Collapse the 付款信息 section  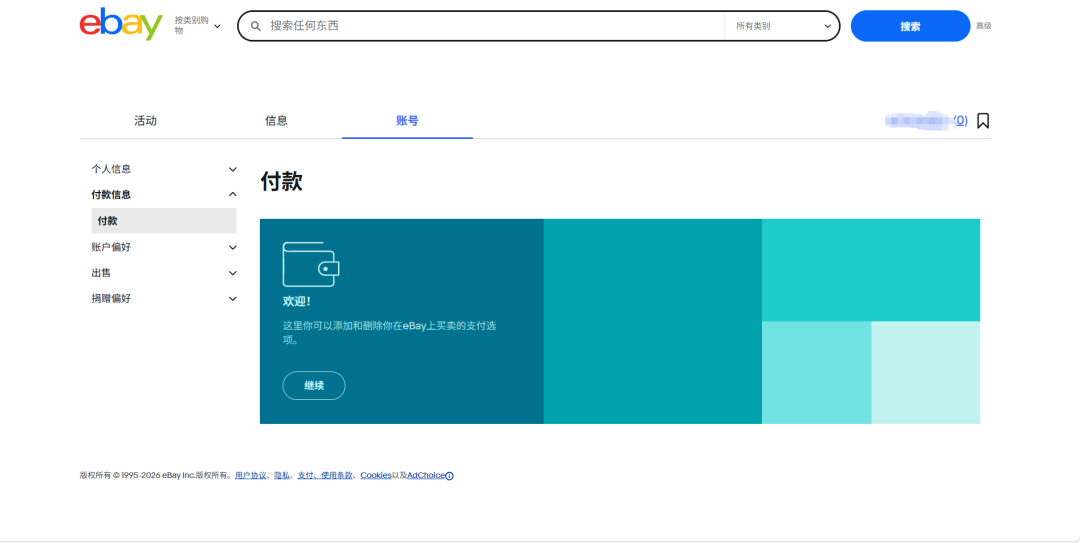point(164,194)
